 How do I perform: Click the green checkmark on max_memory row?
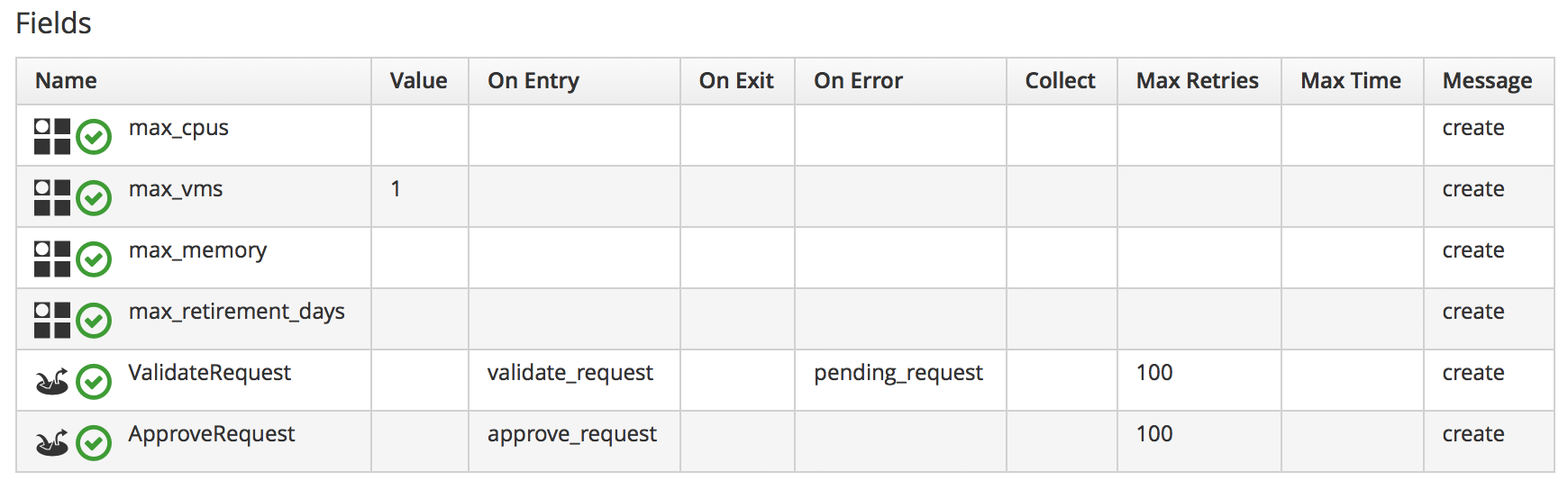click(94, 259)
